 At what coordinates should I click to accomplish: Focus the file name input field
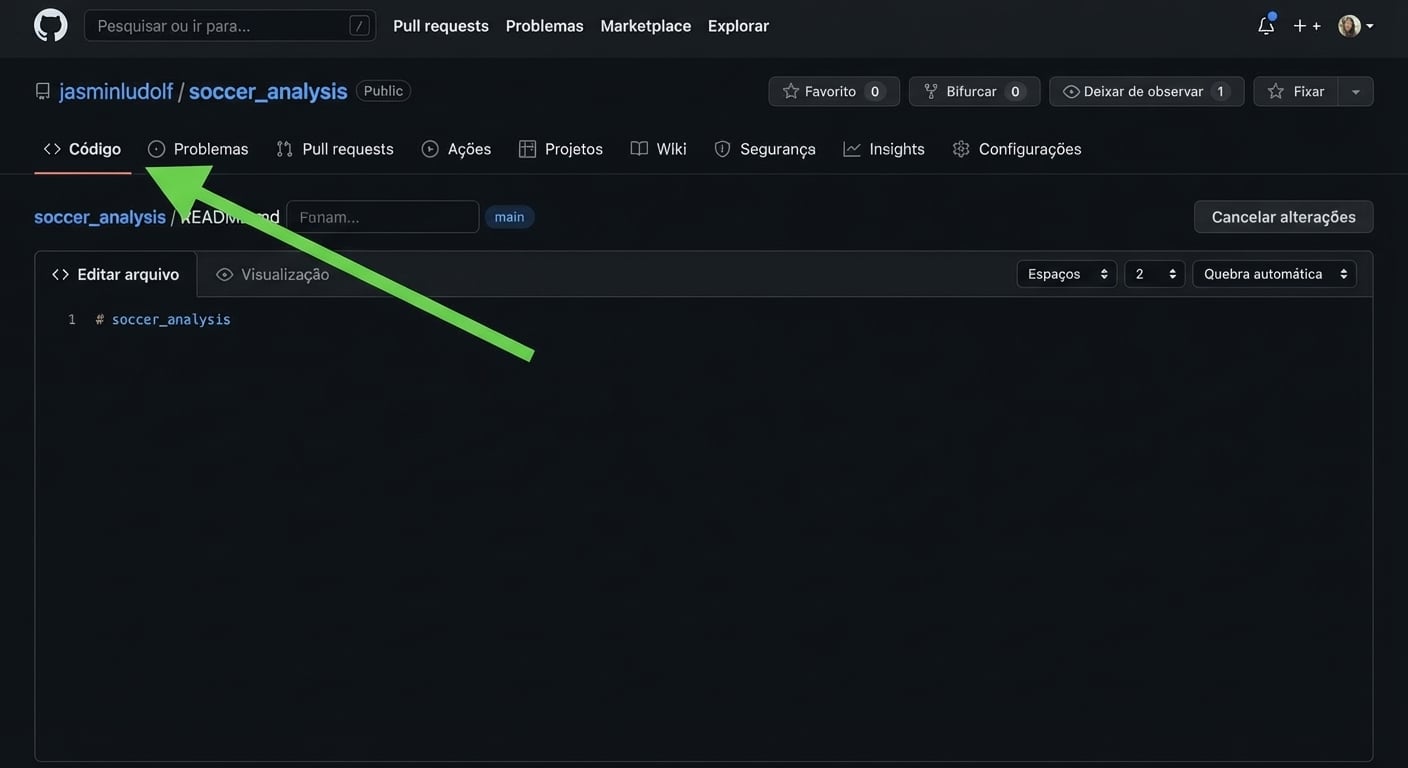click(383, 217)
